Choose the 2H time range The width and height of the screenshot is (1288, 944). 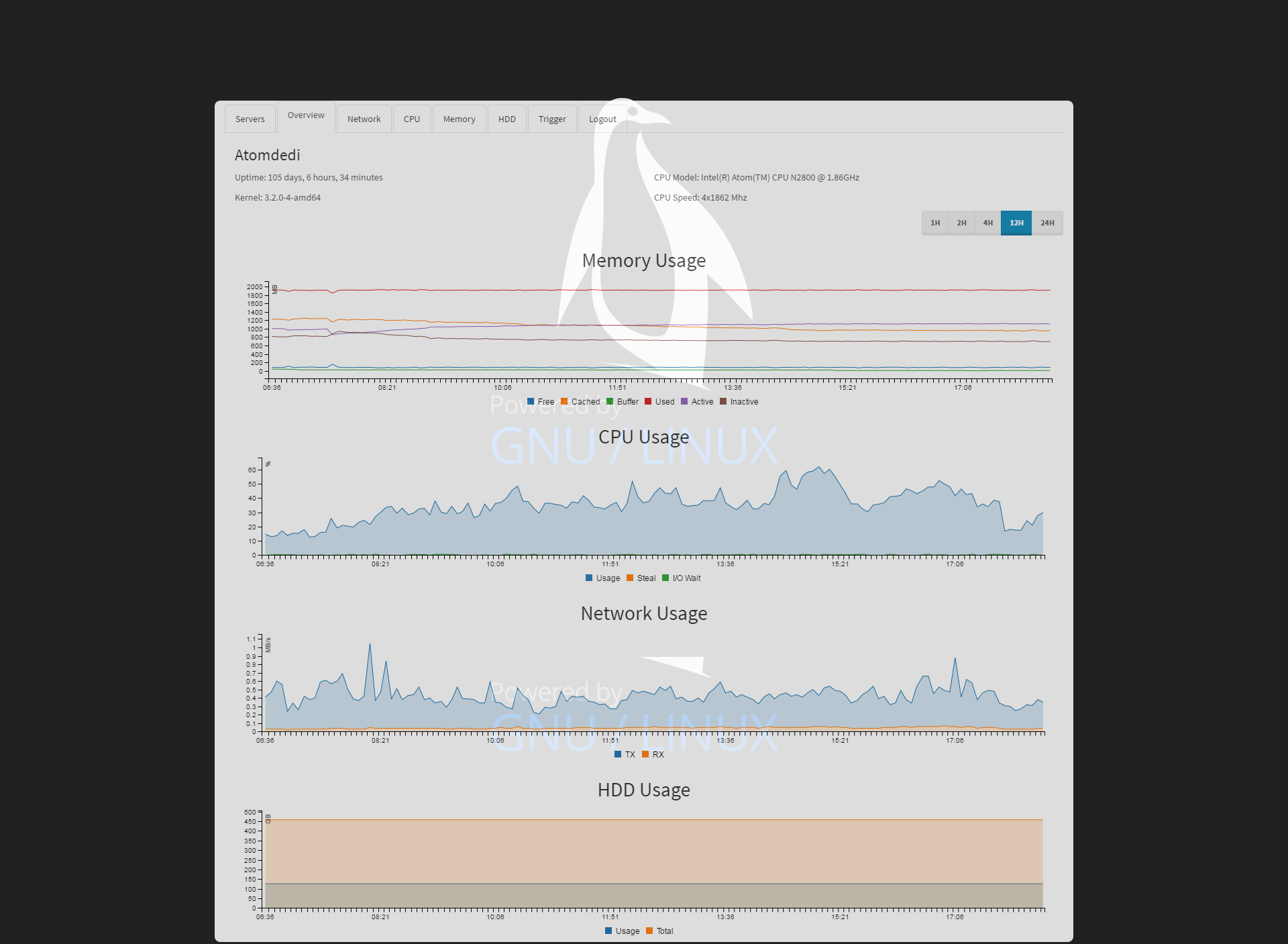[x=961, y=223]
